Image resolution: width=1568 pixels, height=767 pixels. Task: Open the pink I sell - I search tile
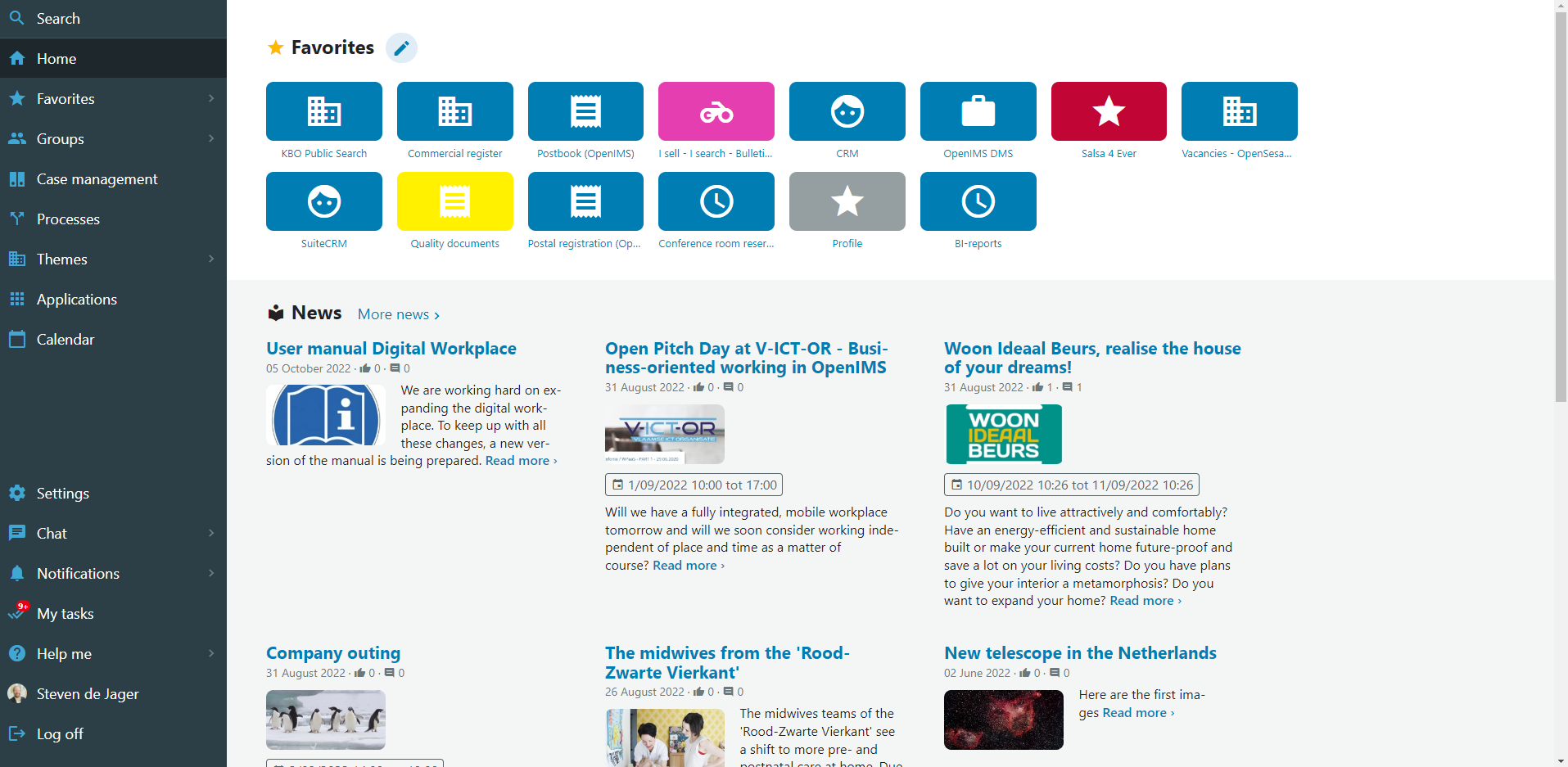pyautogui.click(x=716, y=111)
